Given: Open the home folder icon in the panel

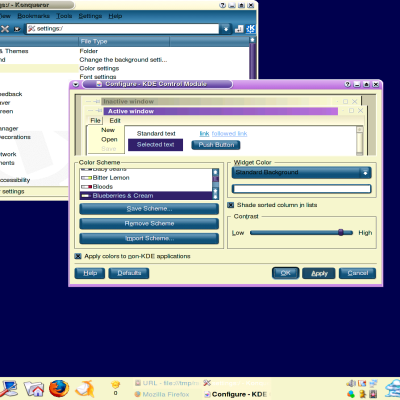Looking at the screenshot, I should pos(34,389).
